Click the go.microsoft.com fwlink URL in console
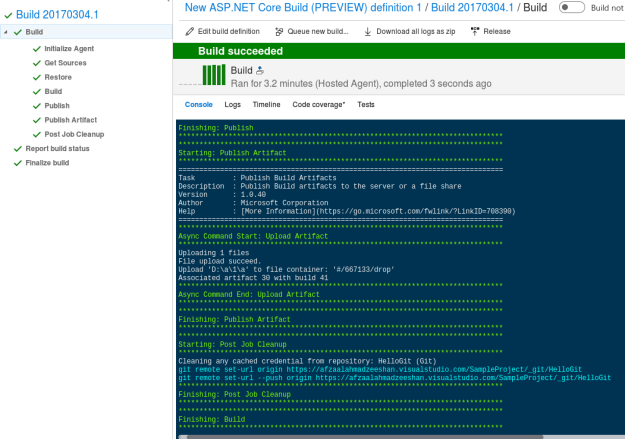The image size is (625, 439). click(x=416, y=211)
